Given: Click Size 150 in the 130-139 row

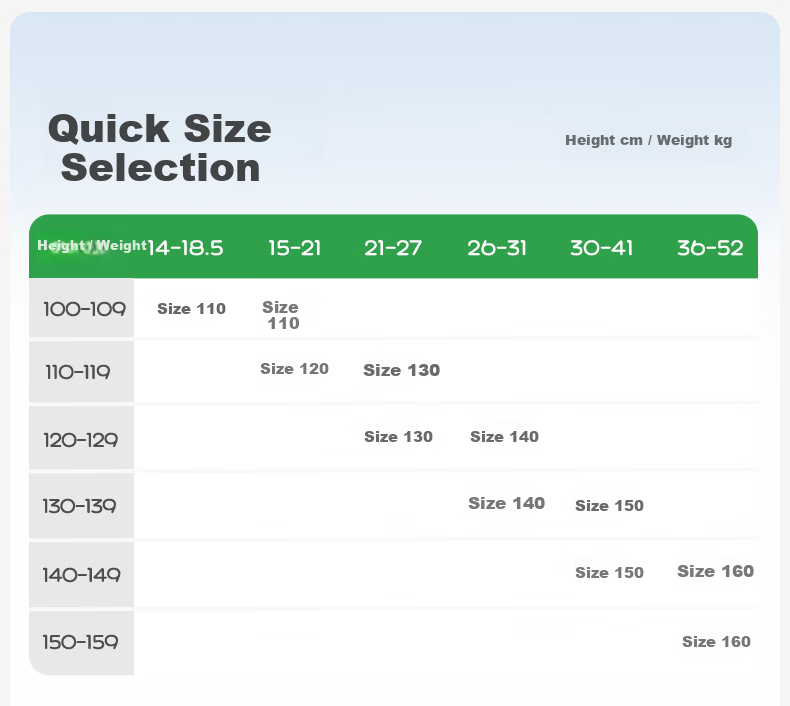Looking at the screenshot, I should coord(609,505).
